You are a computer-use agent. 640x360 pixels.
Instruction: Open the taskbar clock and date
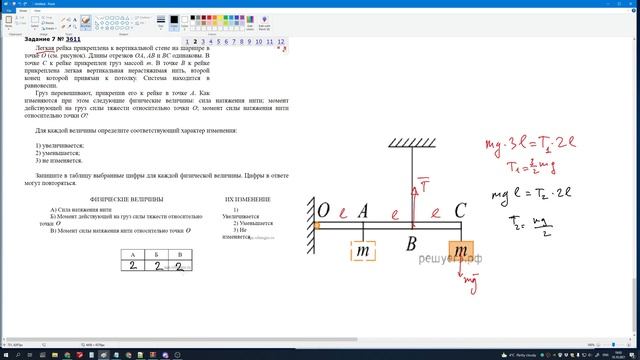coord(618,355)
